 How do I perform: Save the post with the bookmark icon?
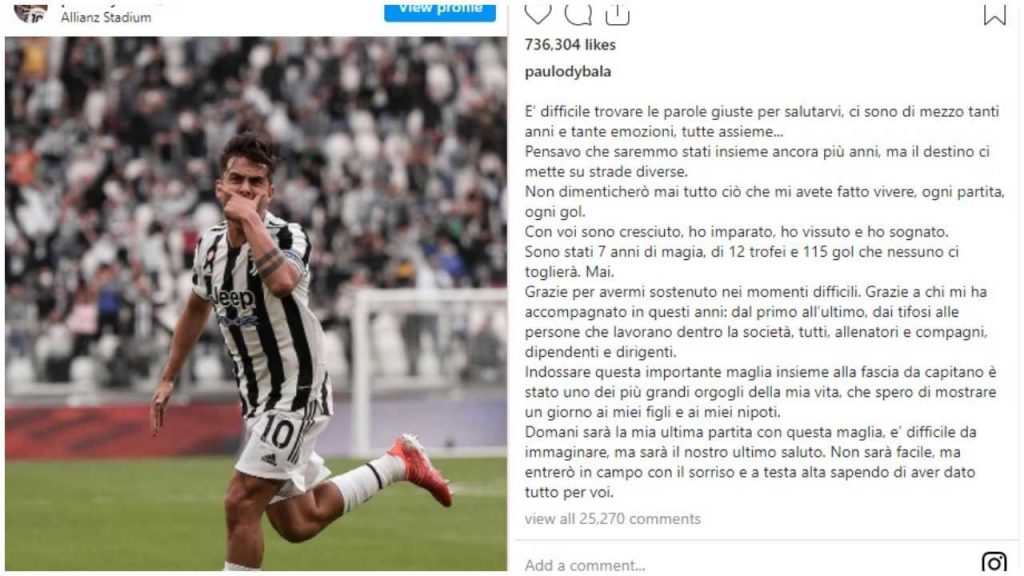[995, 13]
